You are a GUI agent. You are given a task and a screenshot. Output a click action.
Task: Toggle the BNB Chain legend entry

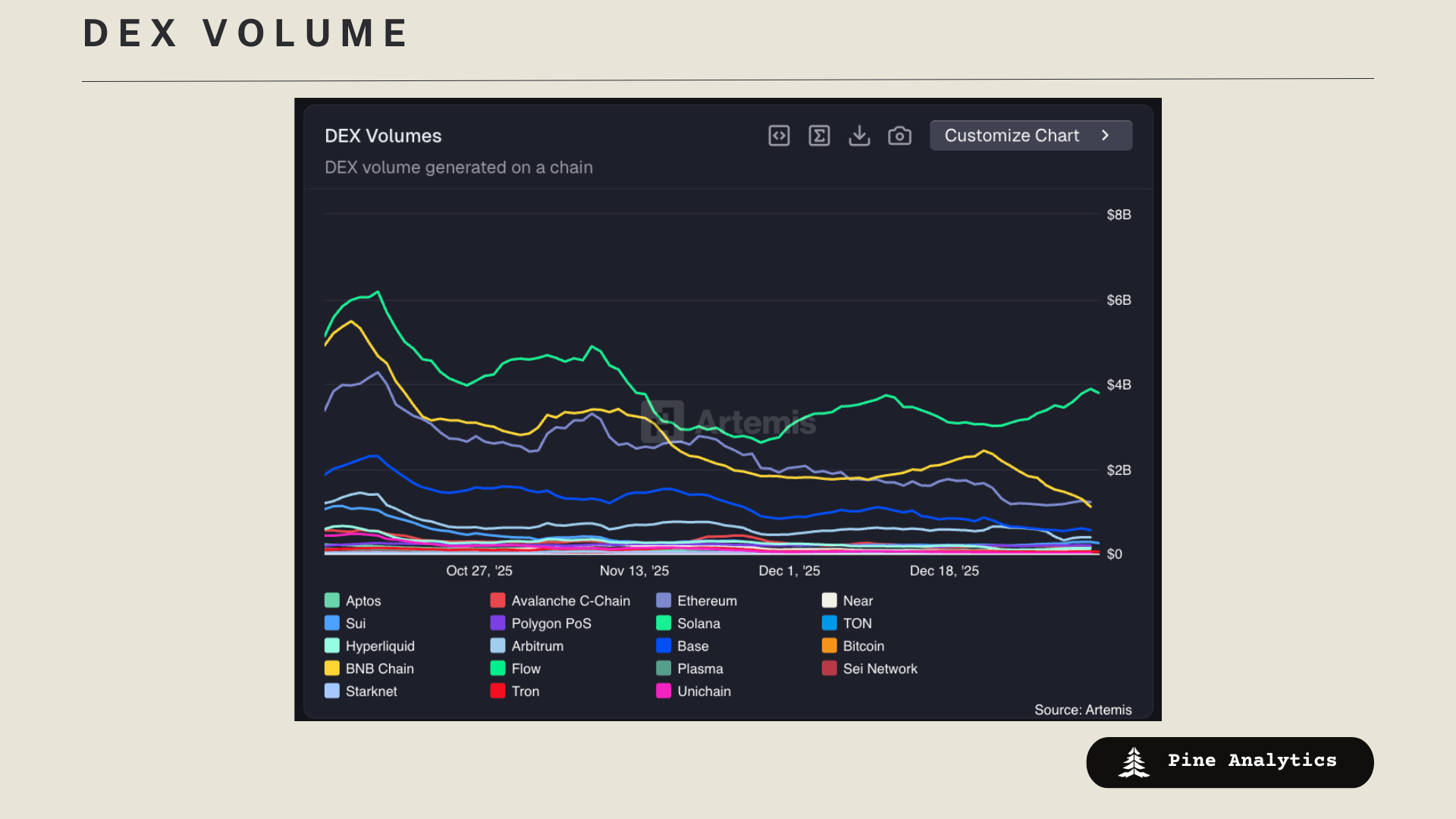point(379,669)
